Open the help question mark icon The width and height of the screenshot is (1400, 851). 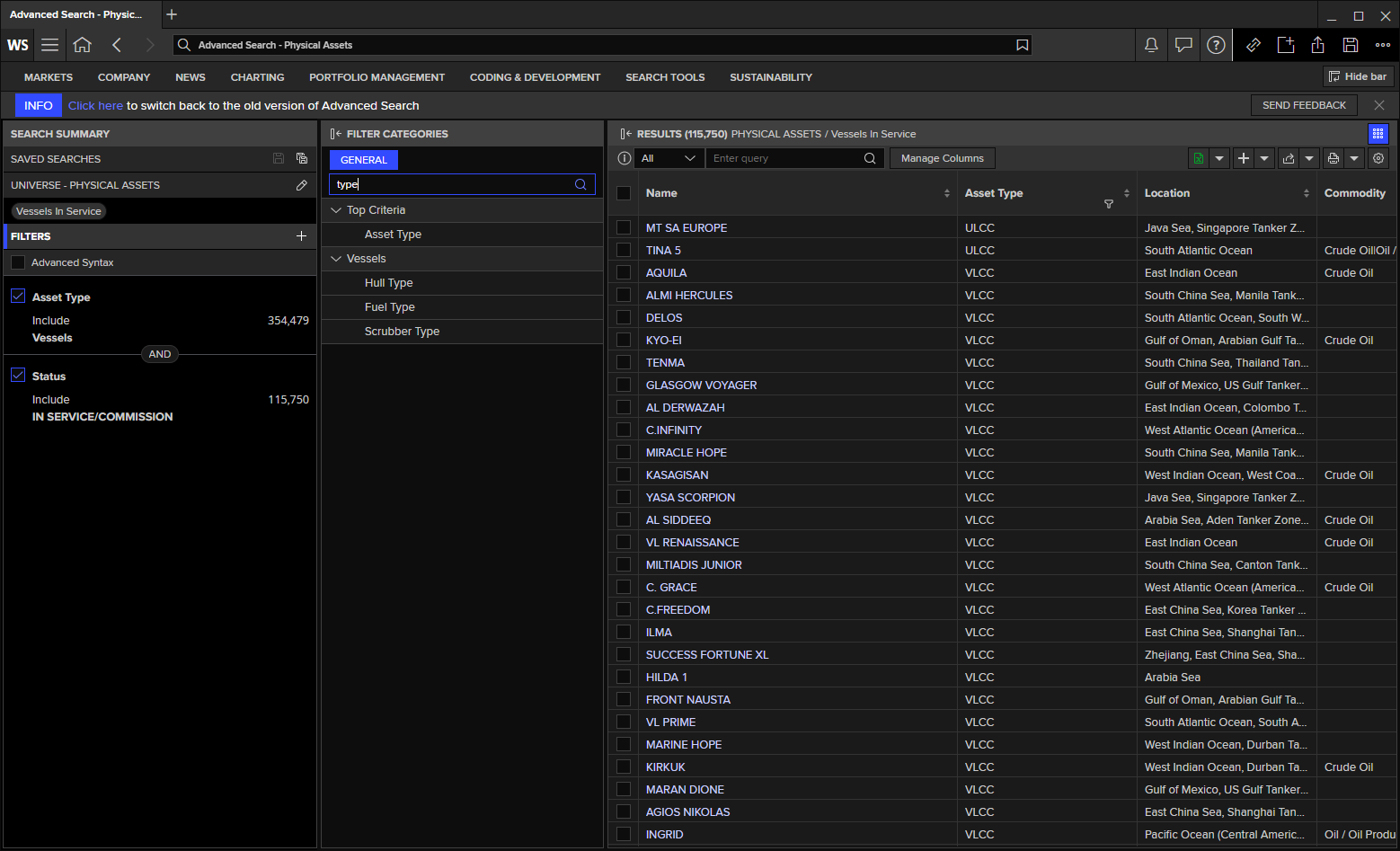click(x=1216, y=45)
